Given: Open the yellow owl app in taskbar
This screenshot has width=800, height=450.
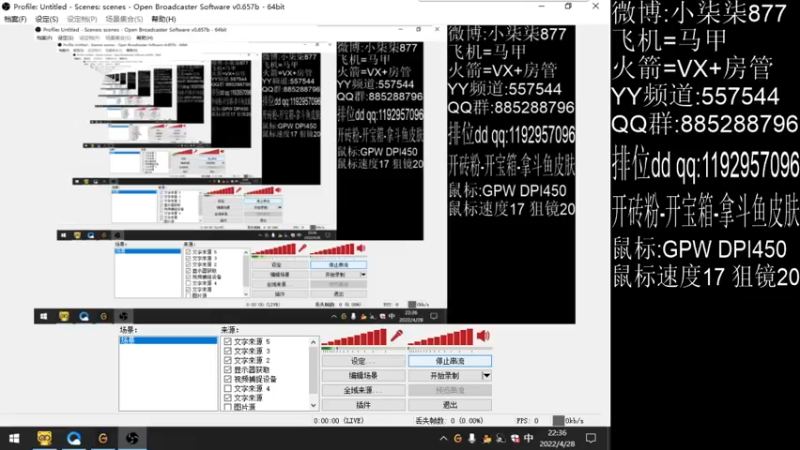Looking at the screenshot, I should 44,438.
